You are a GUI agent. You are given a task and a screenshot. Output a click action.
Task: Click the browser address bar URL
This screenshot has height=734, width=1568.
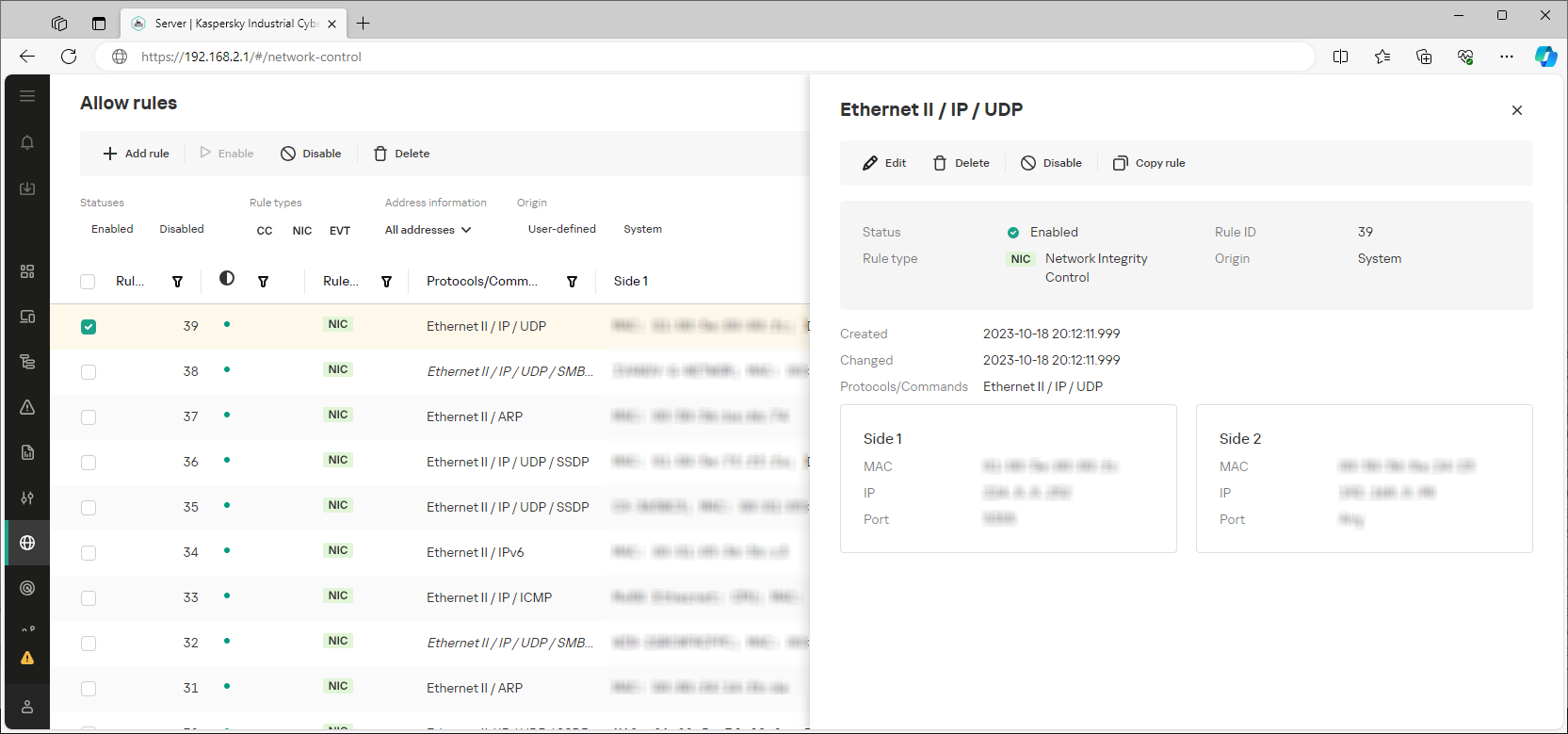pos(251,57)
